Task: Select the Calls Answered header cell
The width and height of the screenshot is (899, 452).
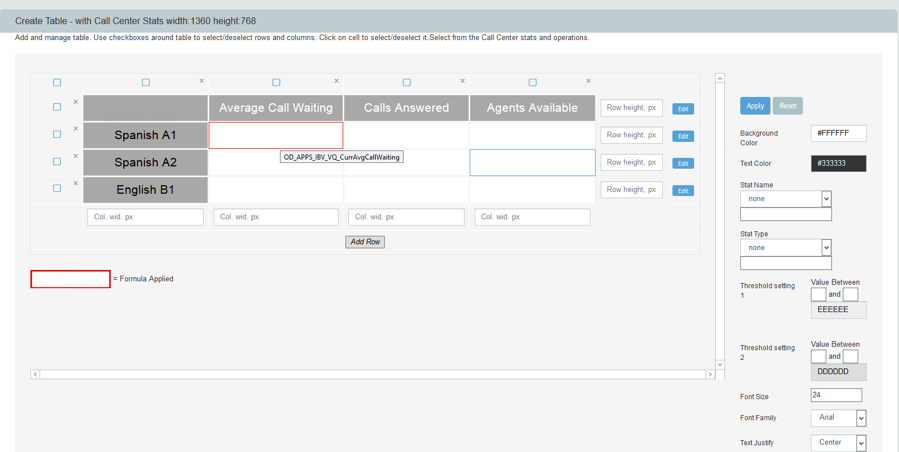Action: pyautogui.click(x=406, y=108)
